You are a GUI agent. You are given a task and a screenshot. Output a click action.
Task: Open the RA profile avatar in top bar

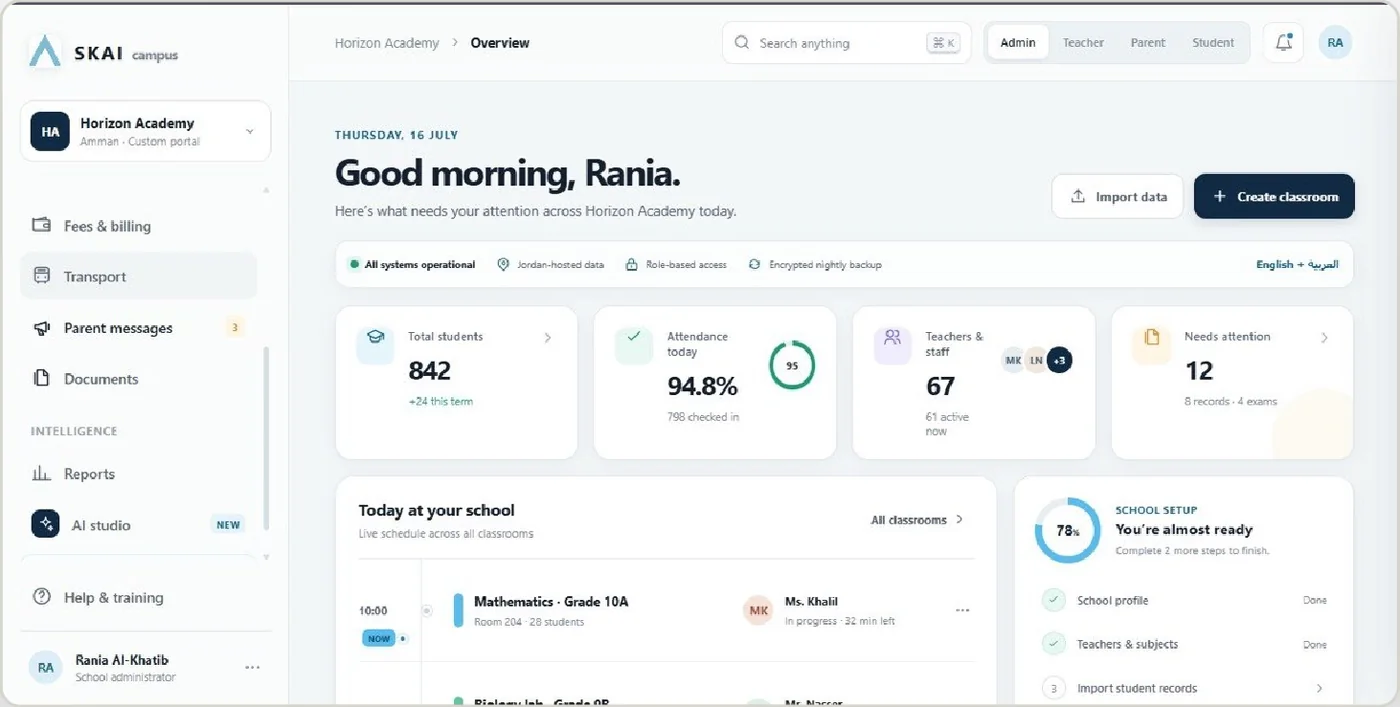click(x=1335, y=43)
